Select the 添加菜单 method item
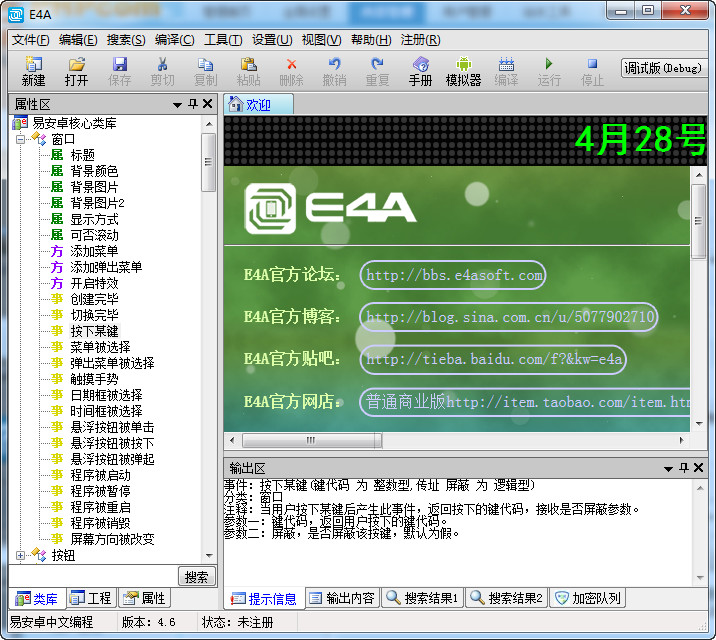 (95, 251)
